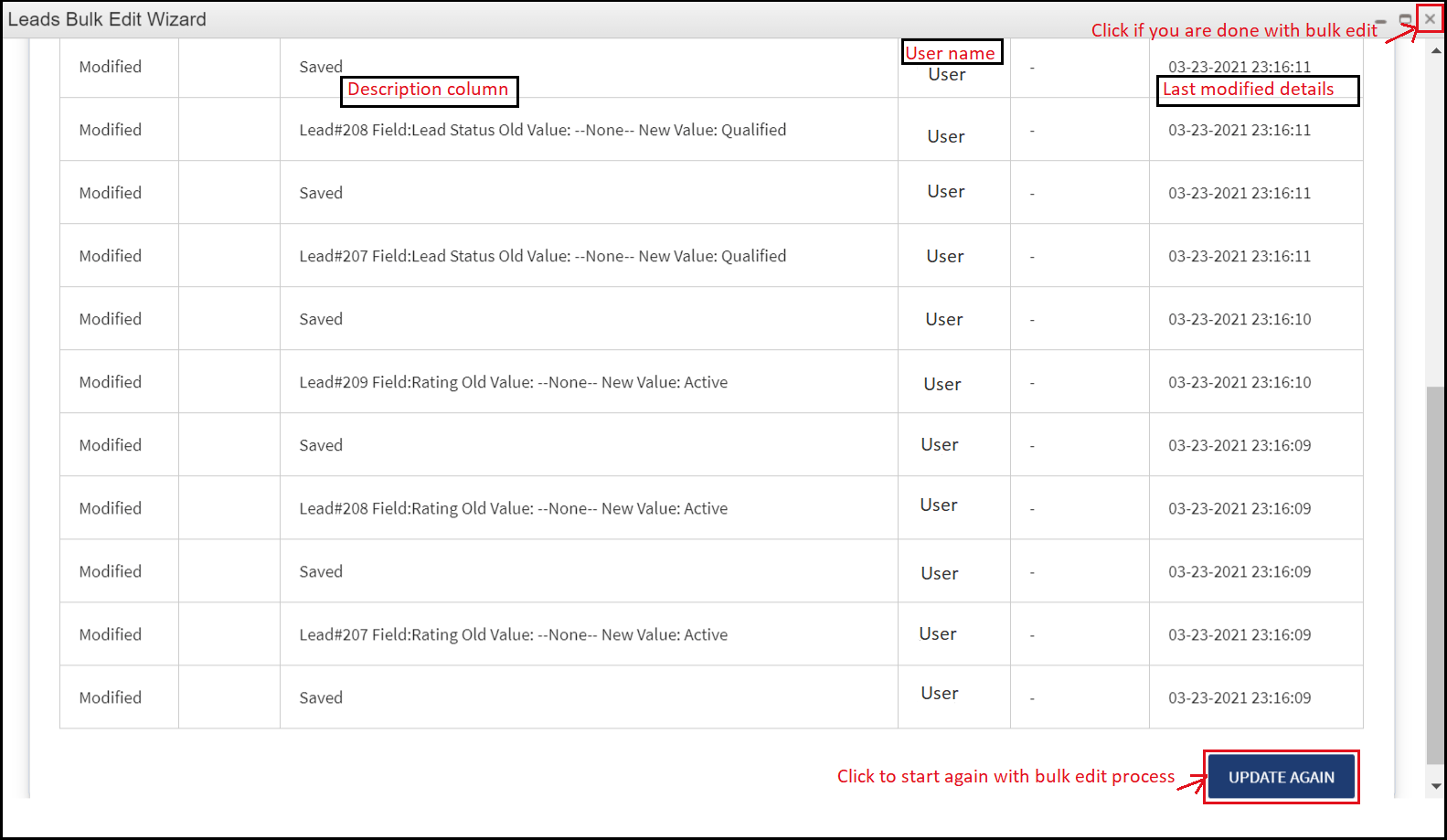Click Modified in the Lead#209 Rating row
1447x840 pixels.
(111, 382)
